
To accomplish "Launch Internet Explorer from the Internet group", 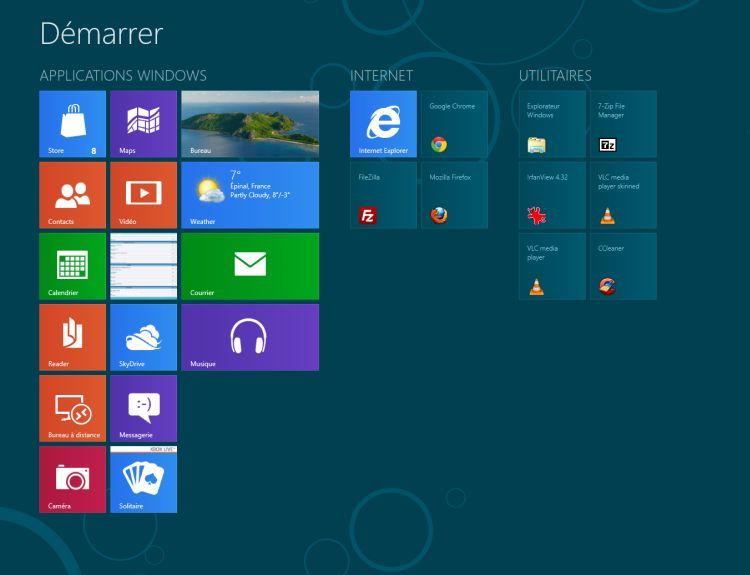I will [x=383, y=124].
